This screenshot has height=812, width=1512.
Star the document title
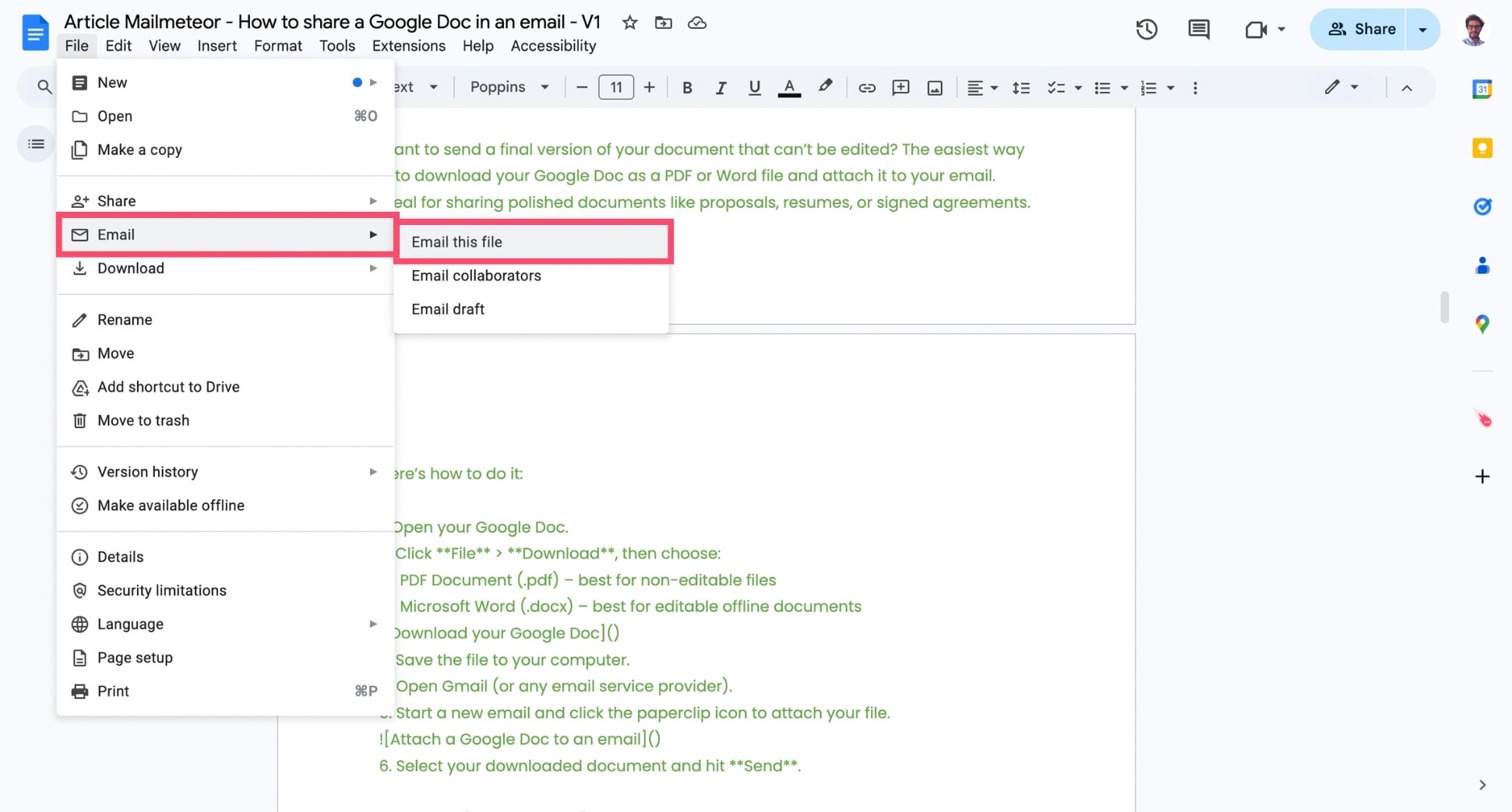(x=629, y=23)
